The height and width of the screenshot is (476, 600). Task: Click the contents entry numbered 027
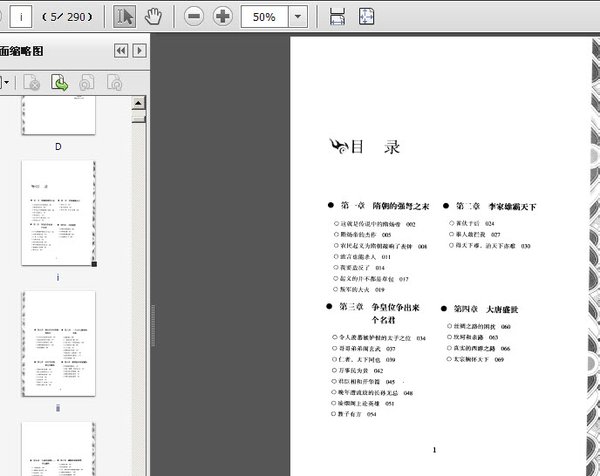[475, 234]
